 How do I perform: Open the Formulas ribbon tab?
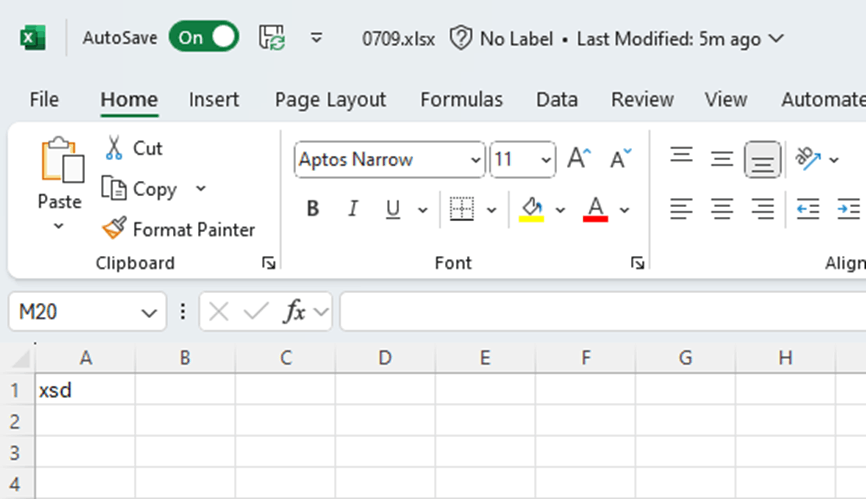(461, 99)
